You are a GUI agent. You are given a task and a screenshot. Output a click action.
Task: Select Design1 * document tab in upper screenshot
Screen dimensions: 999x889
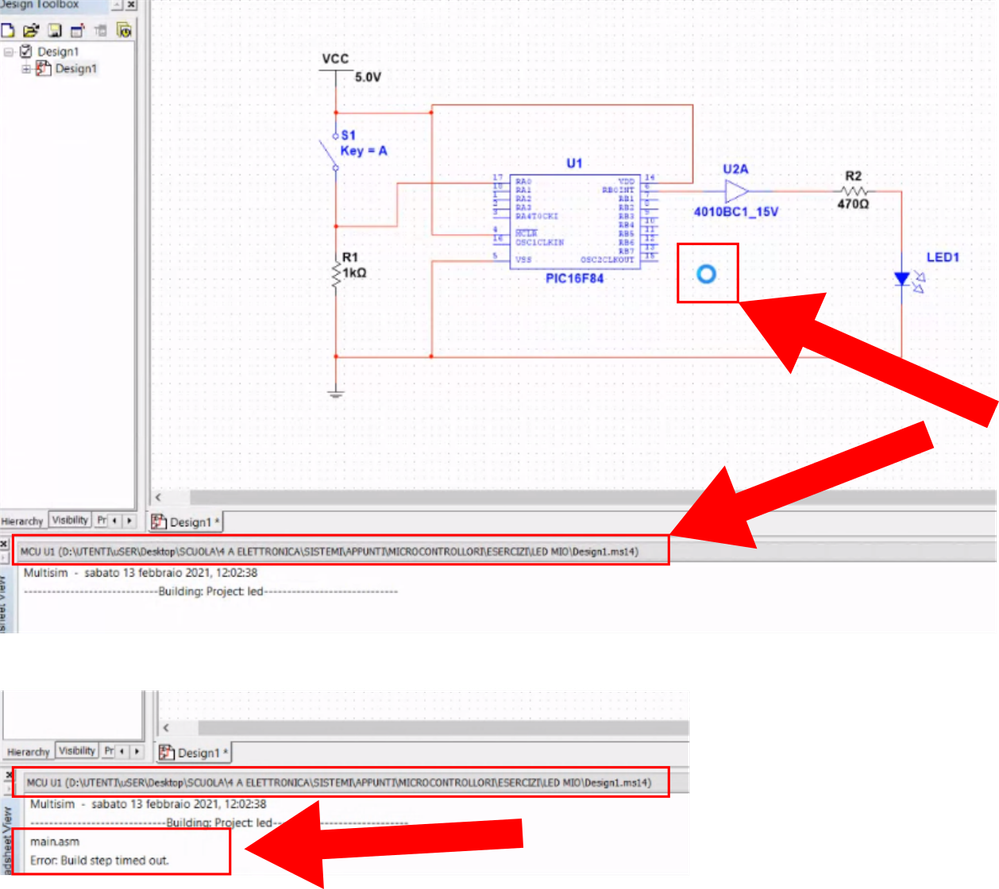pyautogui.click(x=186, y=522)
